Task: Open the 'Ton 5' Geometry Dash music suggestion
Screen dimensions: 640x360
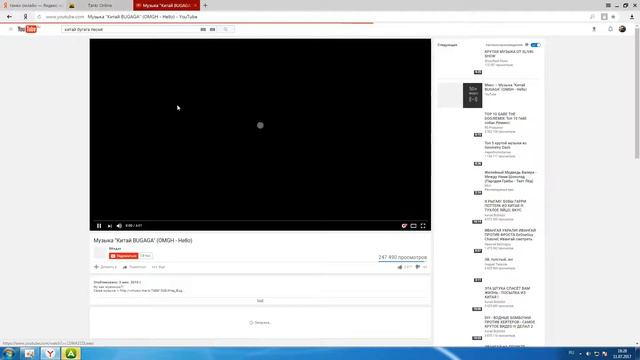Action: [505, 145]
